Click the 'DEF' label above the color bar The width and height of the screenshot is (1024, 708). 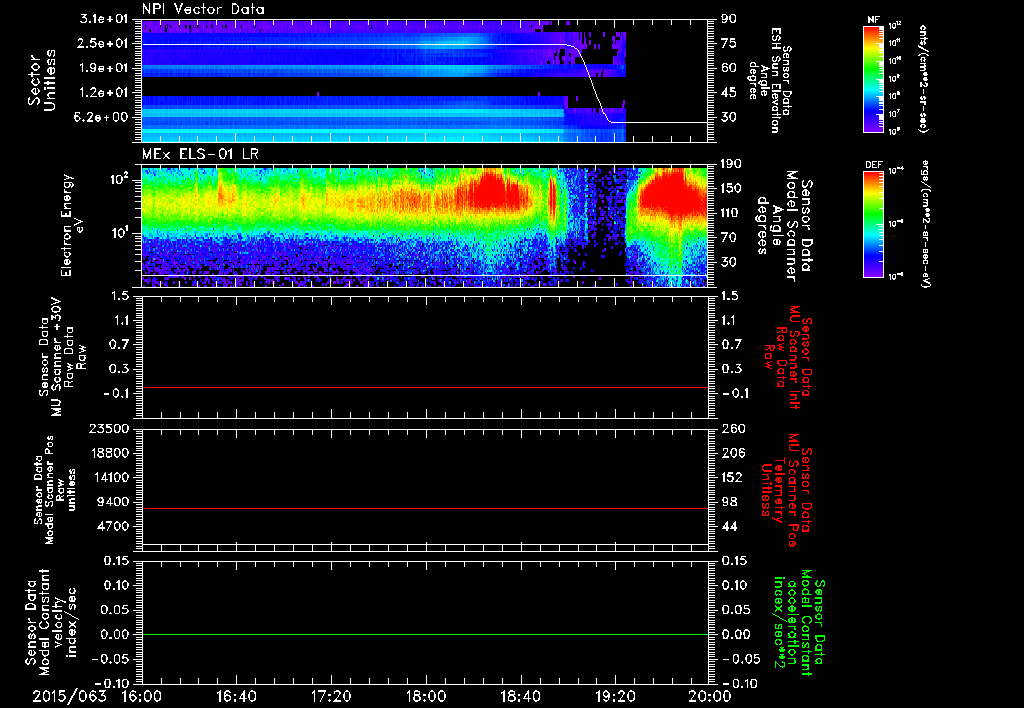pos(874,165)
